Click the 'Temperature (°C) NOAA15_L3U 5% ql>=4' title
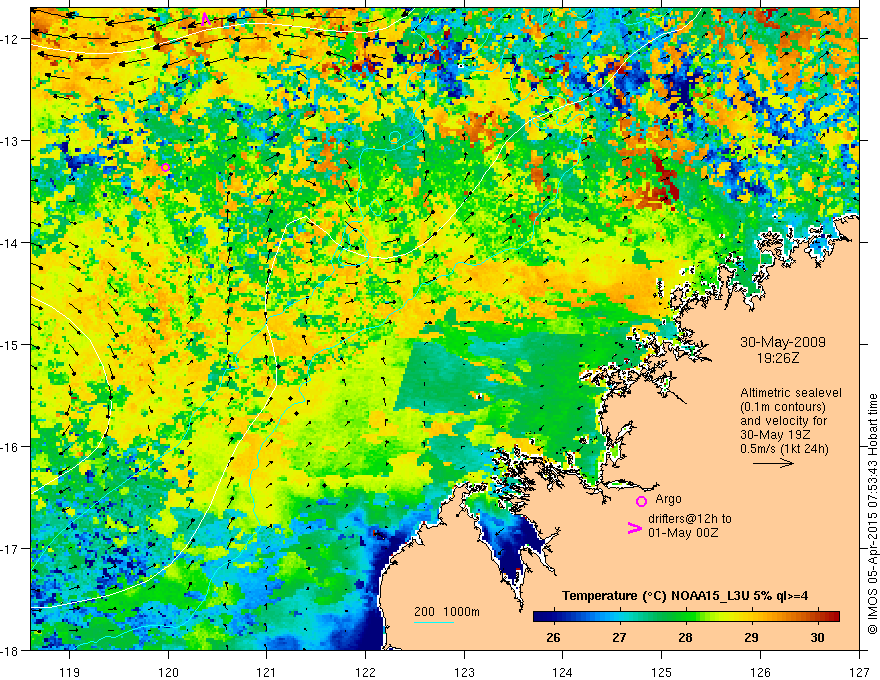Viewport: 880px width, 680px height. click(x=685, y=596)
